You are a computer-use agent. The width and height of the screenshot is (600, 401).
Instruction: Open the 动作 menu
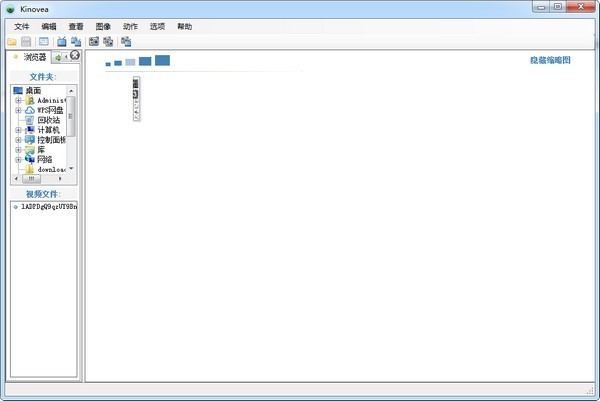pyautogui.click(x=130, y=26)
